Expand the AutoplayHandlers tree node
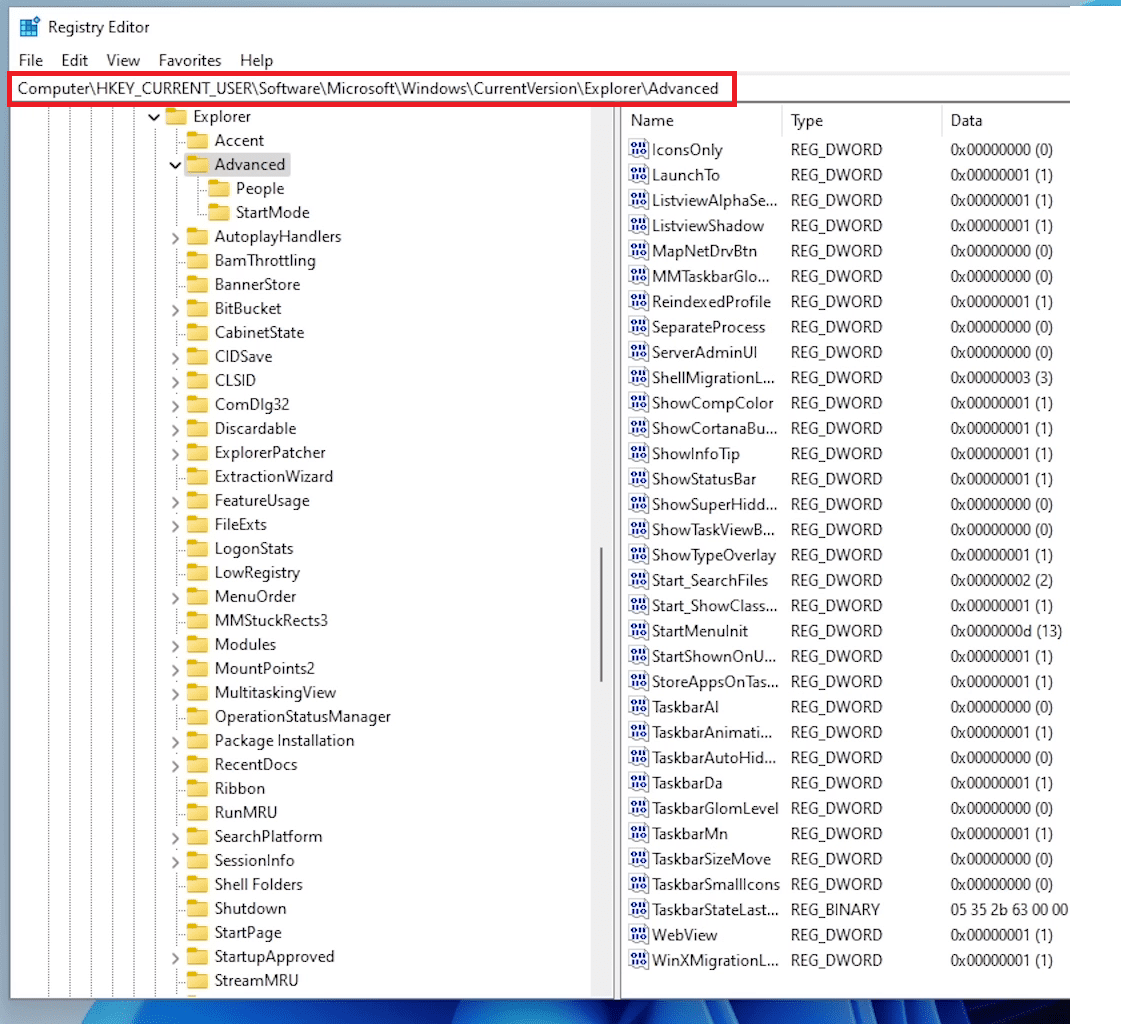This screenshot has width=1121, height=1024. pos(175,237)
